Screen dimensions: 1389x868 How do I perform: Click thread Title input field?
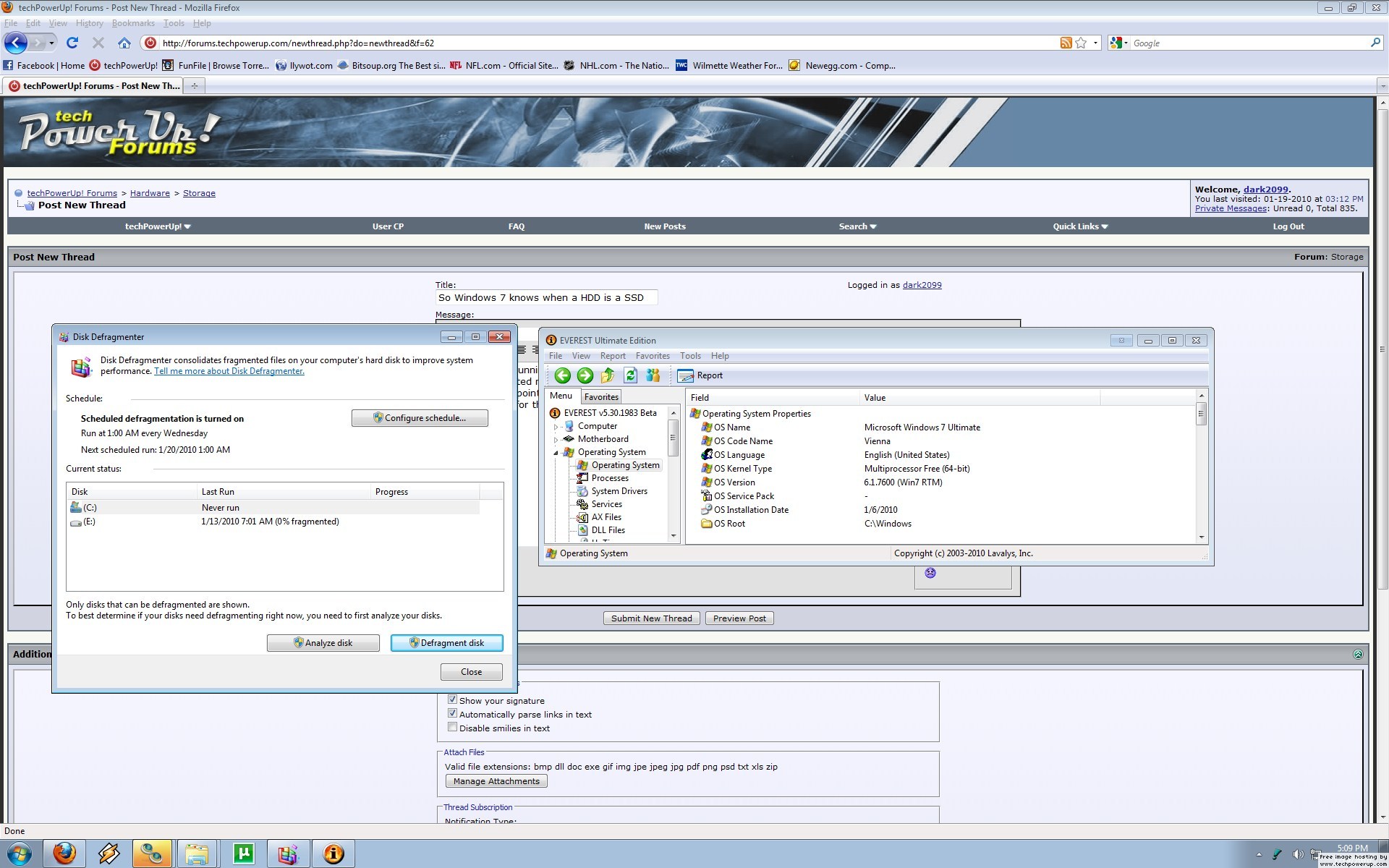[x=546, y=297]
